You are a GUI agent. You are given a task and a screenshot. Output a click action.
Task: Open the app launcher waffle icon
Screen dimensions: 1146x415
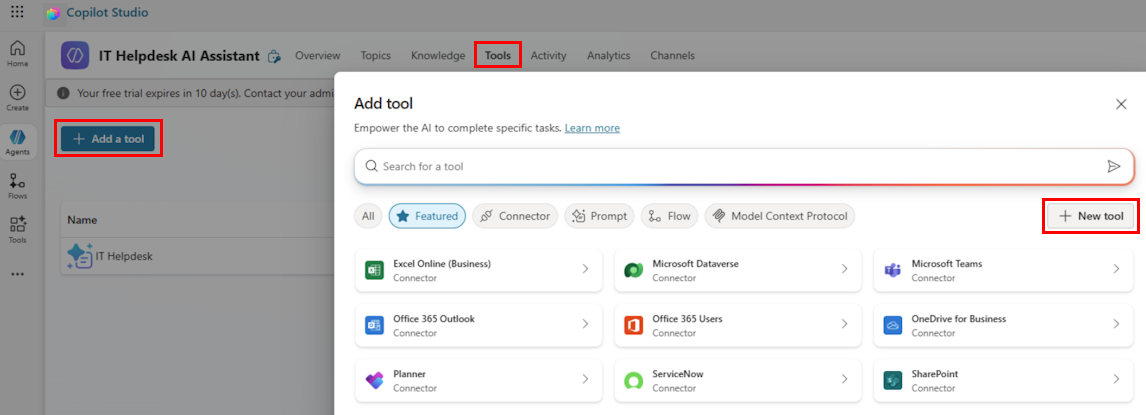coord(18,12)
